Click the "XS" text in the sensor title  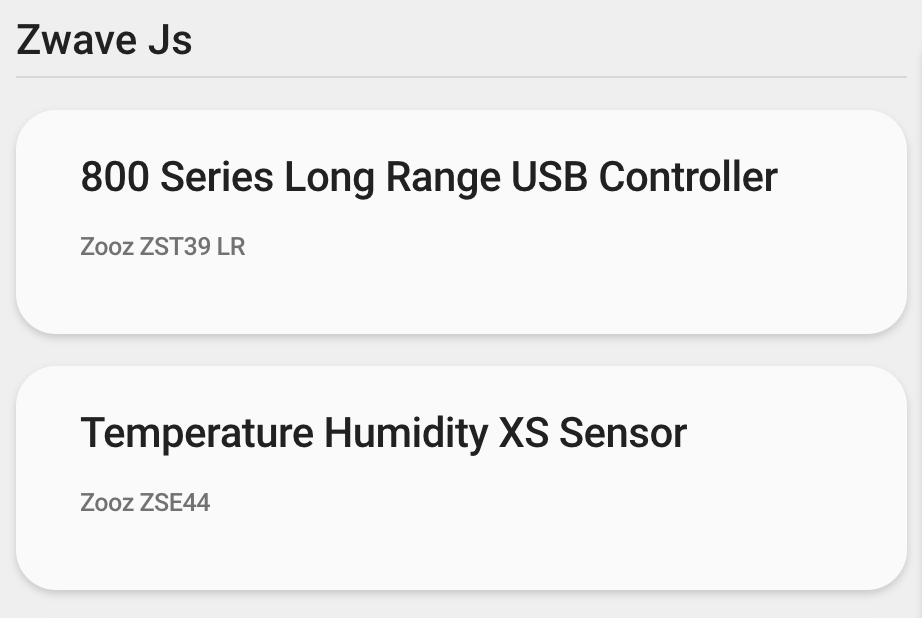tap(522, 434)
